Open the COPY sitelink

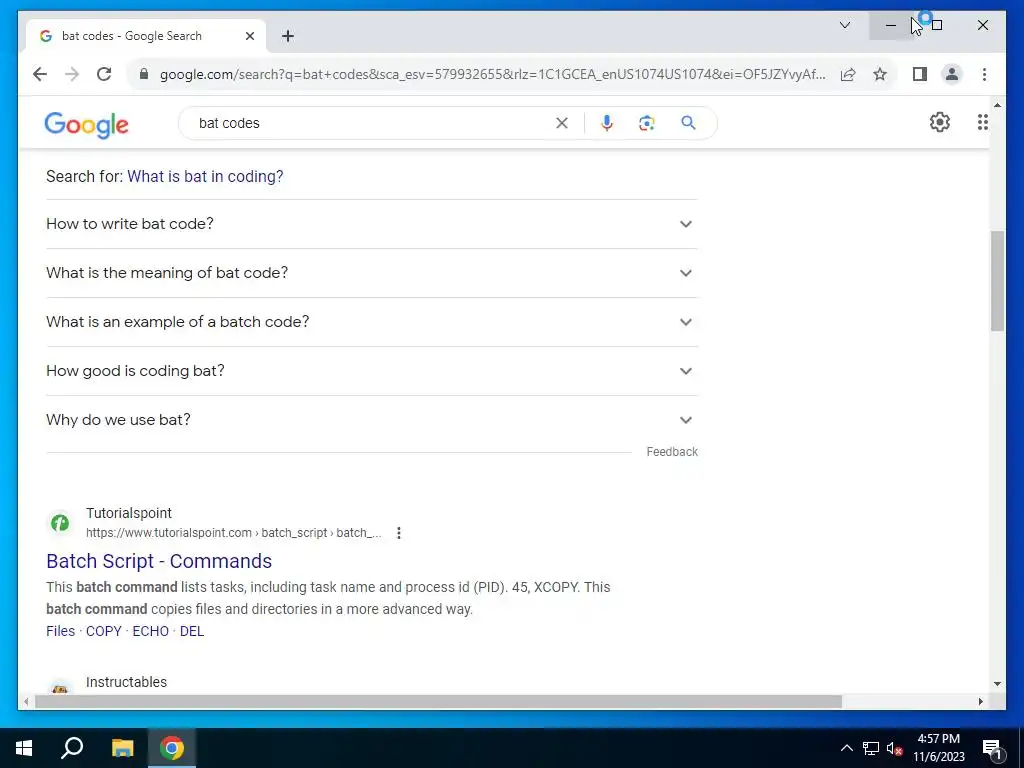coord(104,631)
